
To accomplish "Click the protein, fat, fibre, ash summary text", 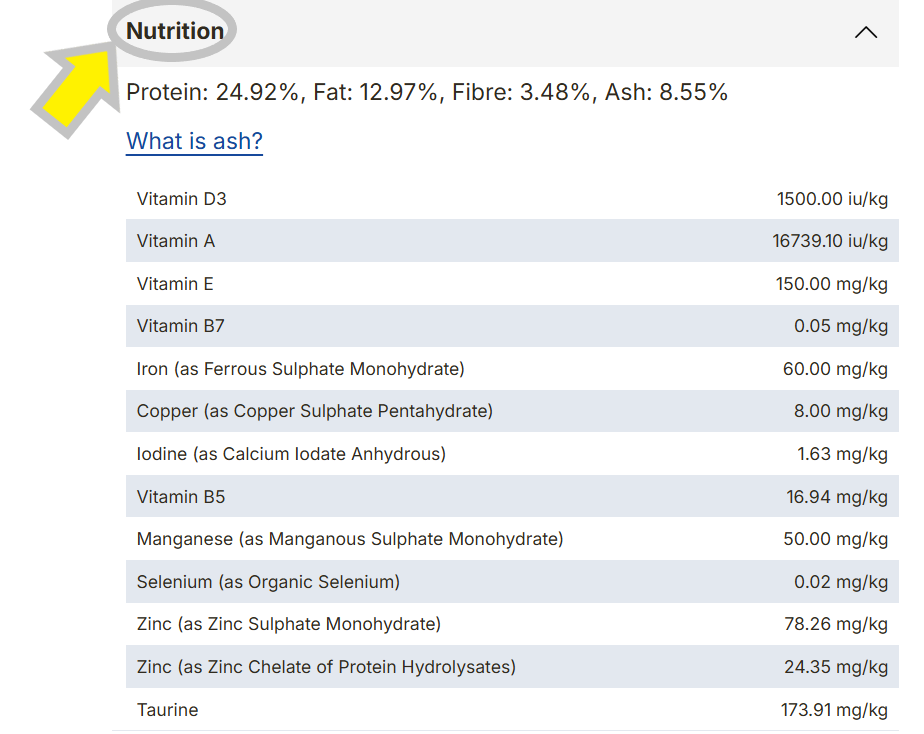I will (x=427, y=92).
